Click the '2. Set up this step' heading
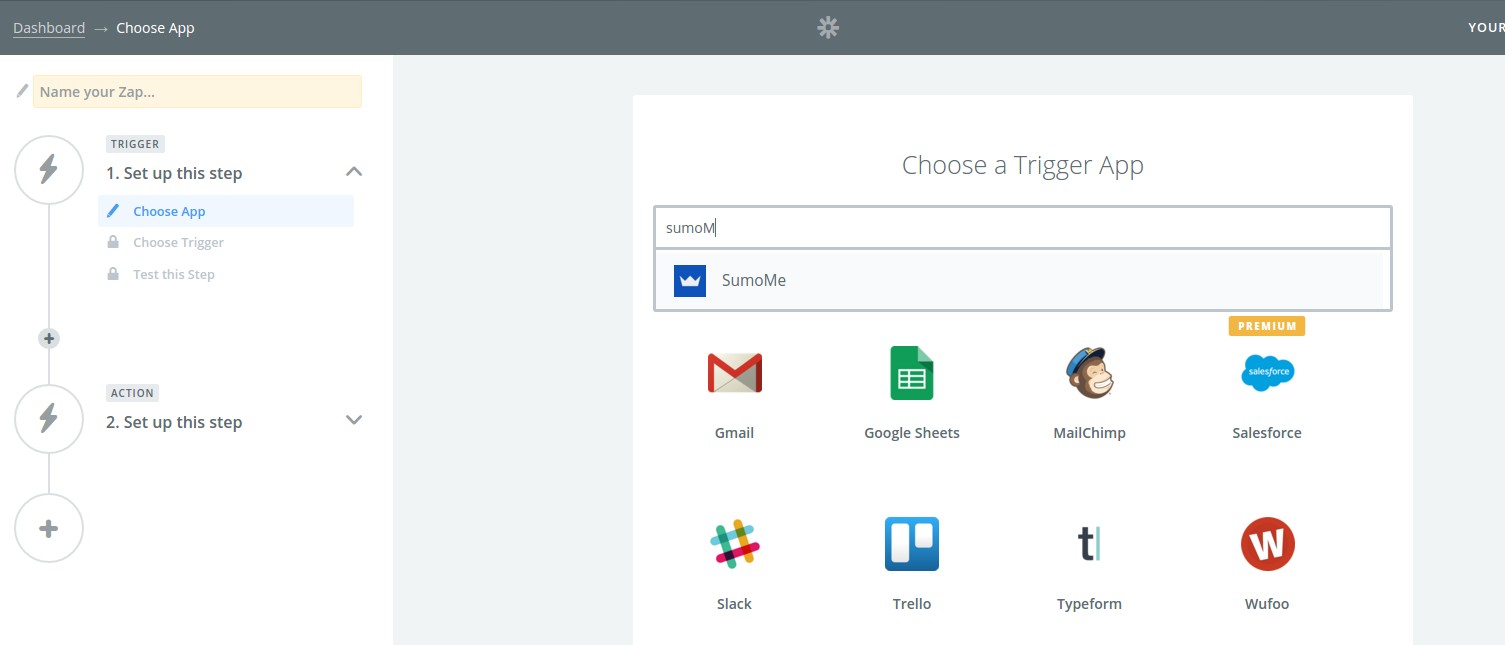 (174, 422)
